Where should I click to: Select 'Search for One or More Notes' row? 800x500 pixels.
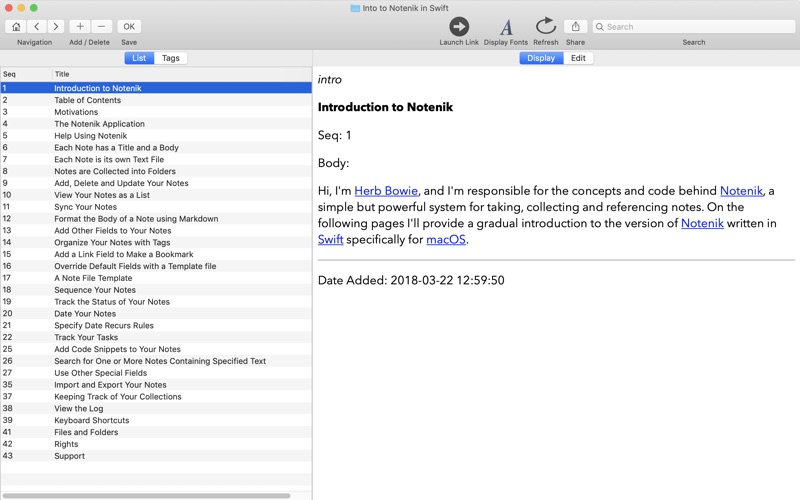[x=156, y=361]
